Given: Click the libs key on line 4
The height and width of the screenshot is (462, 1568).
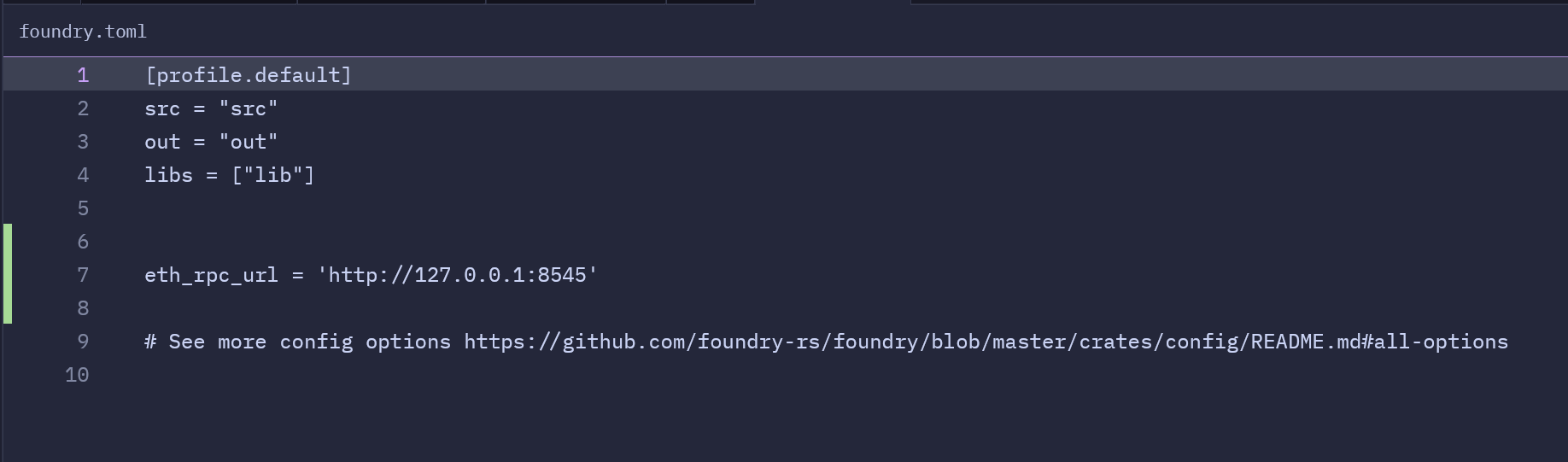Looking at the screenshot, I should [168, 175].
